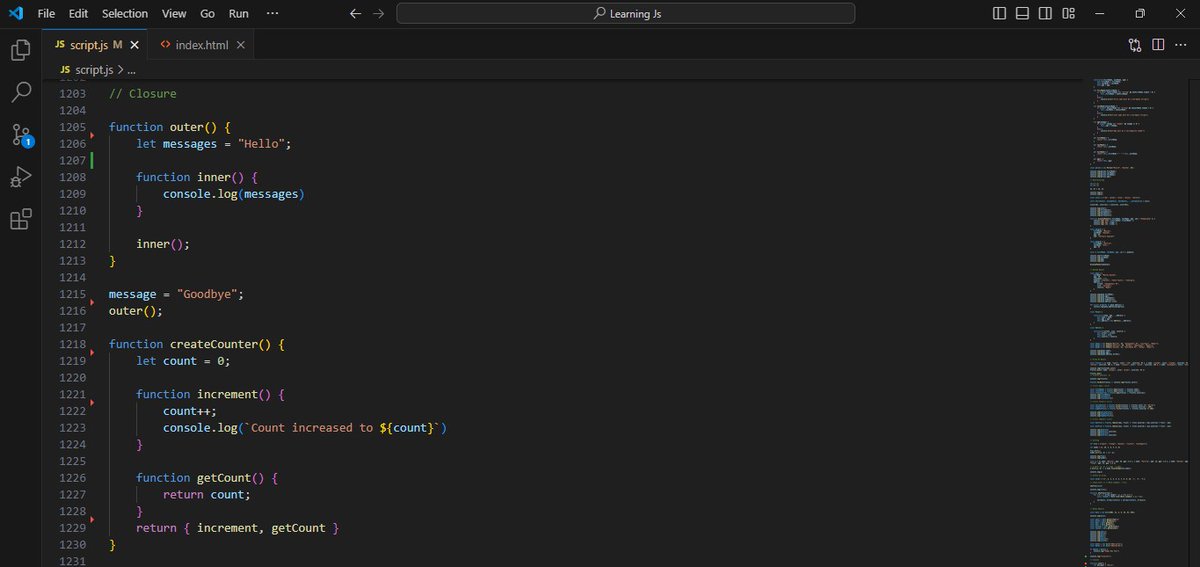Click the green added-line gutter bar at line 1207
This screenshot has height=567, width=1200.
[92, 160]
